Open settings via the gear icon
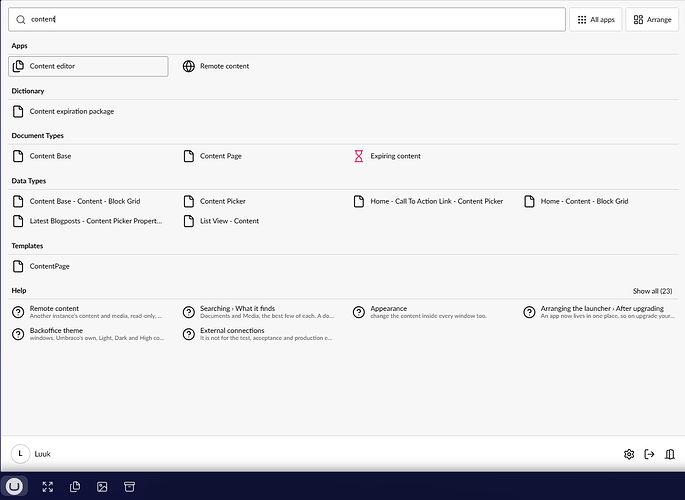Viewport: 685px width, 500px height. (629, 454)
